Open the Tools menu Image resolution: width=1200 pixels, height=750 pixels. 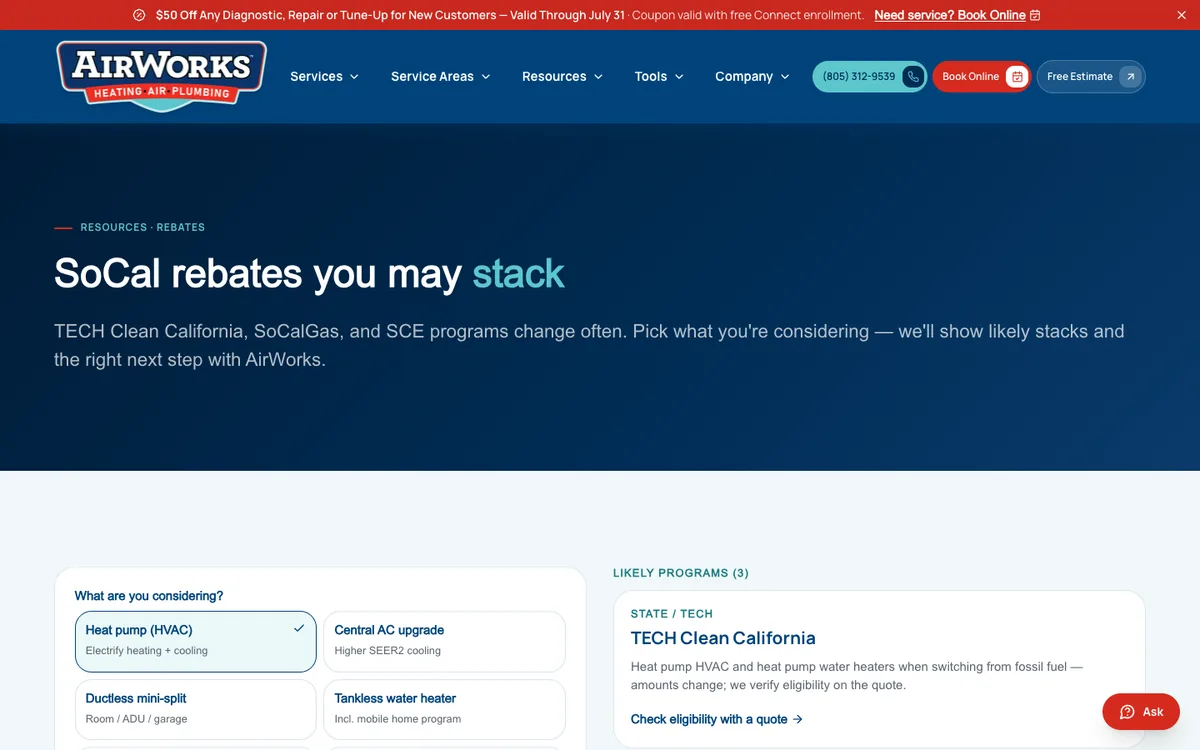tap(659, 77)
